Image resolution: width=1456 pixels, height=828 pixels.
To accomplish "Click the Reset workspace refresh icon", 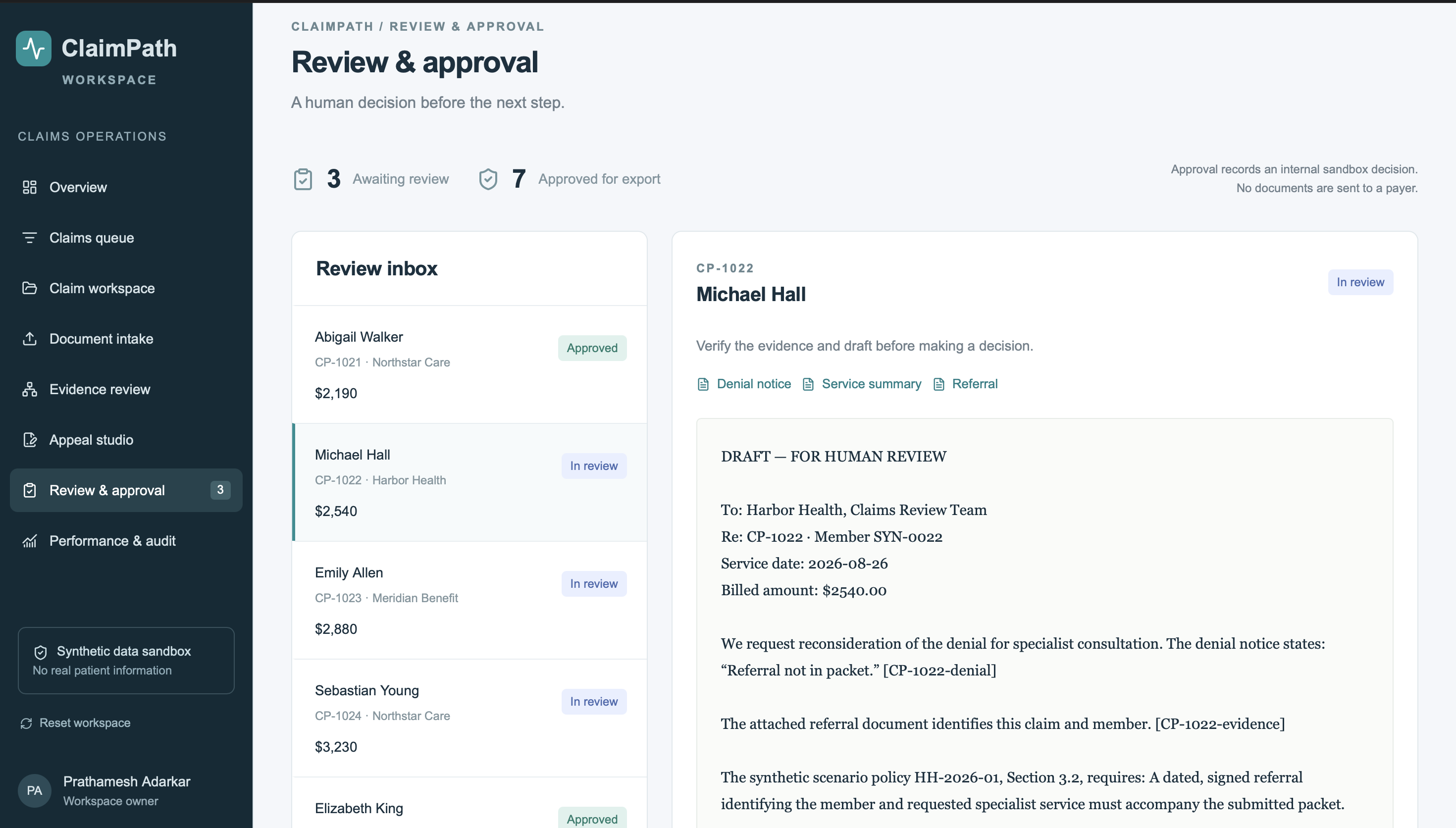I will (26, 723).
